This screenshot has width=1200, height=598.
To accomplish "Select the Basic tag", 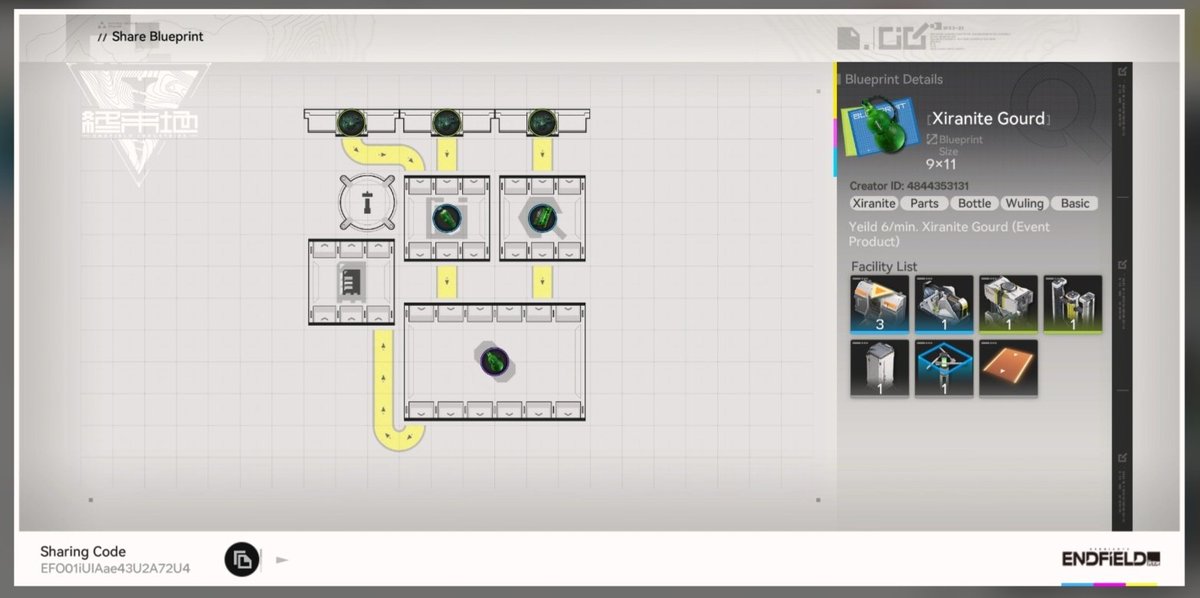I will click(x=1075, y=203).
